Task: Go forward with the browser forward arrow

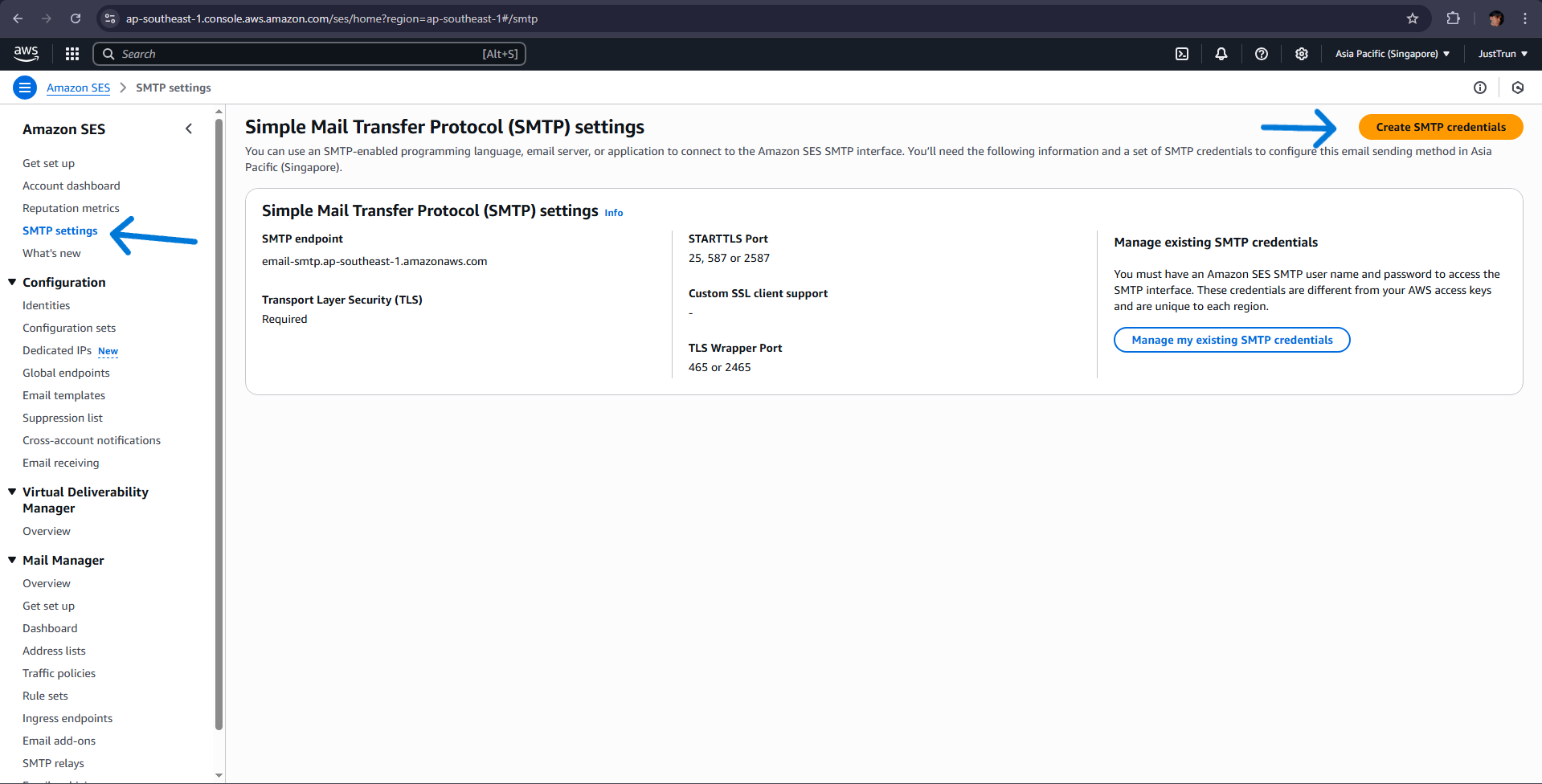Action: coord(47,18)
